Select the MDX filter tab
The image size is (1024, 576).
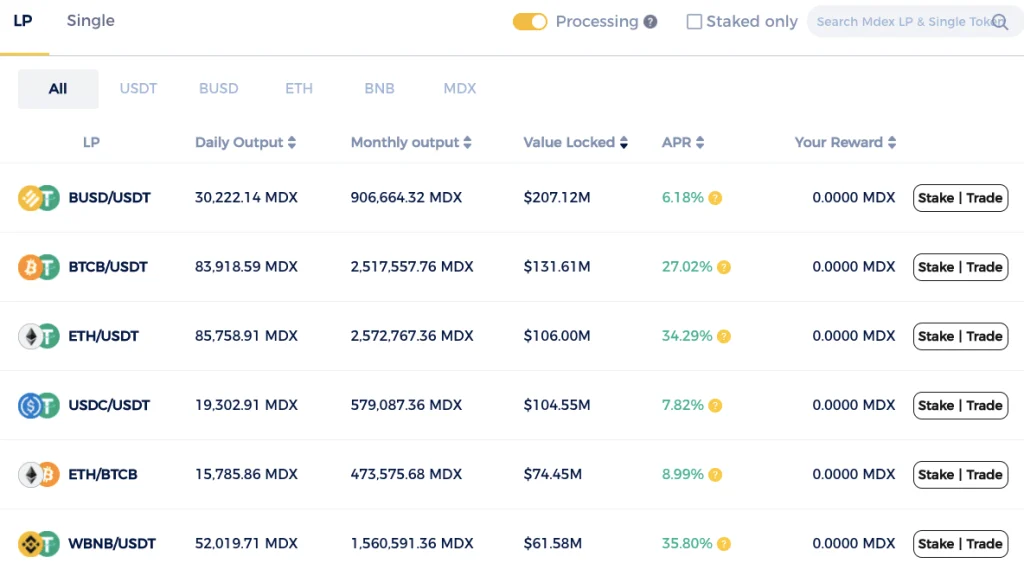point(460,89)
